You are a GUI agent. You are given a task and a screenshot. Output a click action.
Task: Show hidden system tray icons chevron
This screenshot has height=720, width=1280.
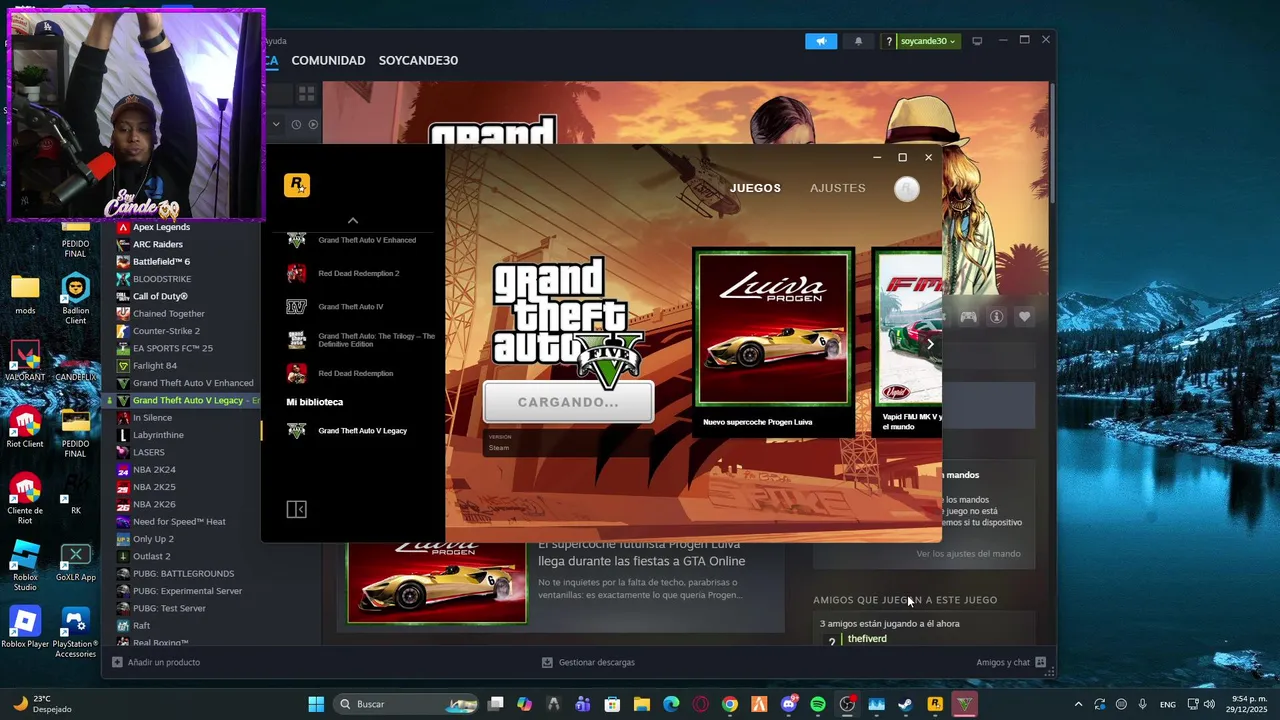pyautogui.click(x=1078, y=704)
